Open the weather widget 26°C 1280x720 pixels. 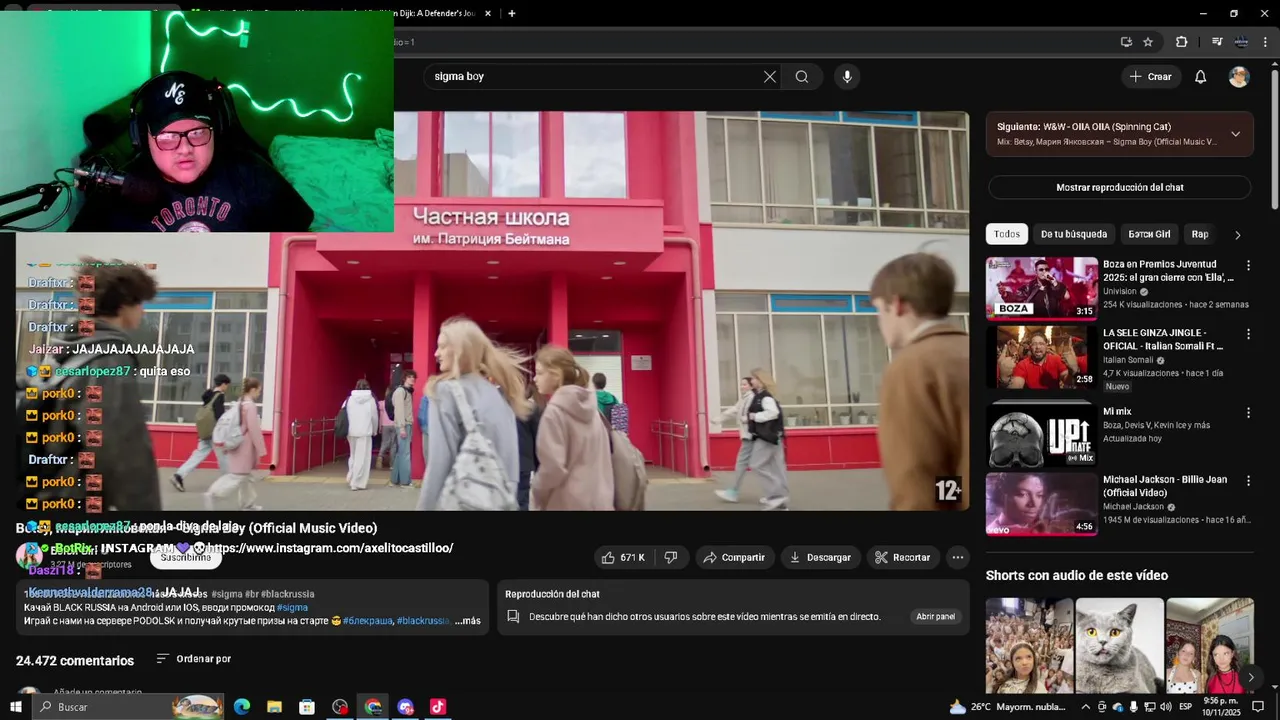1007,707
